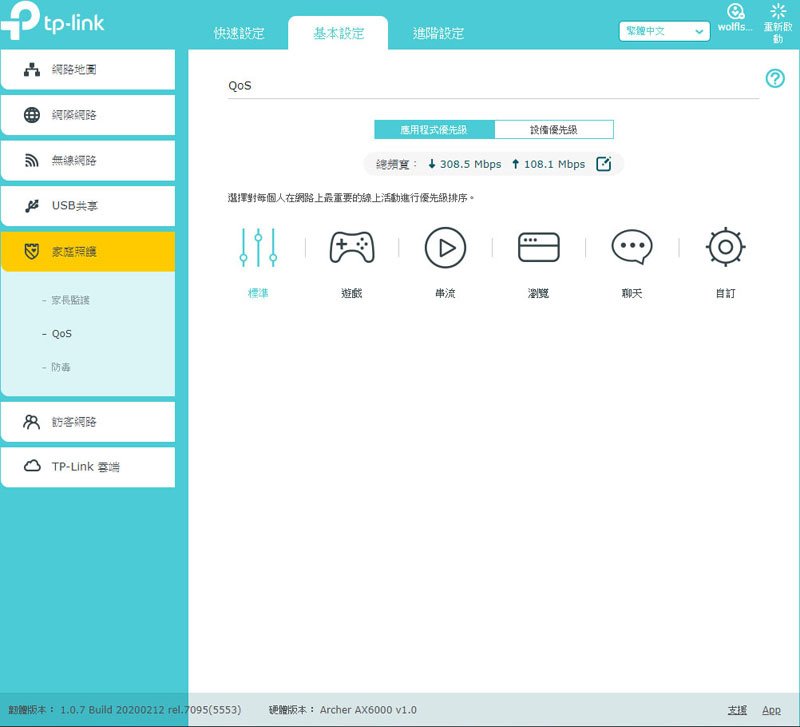Open 無線網路 wireless settings
Viewport: 800px width, 727px height.
tap(88, 160)
